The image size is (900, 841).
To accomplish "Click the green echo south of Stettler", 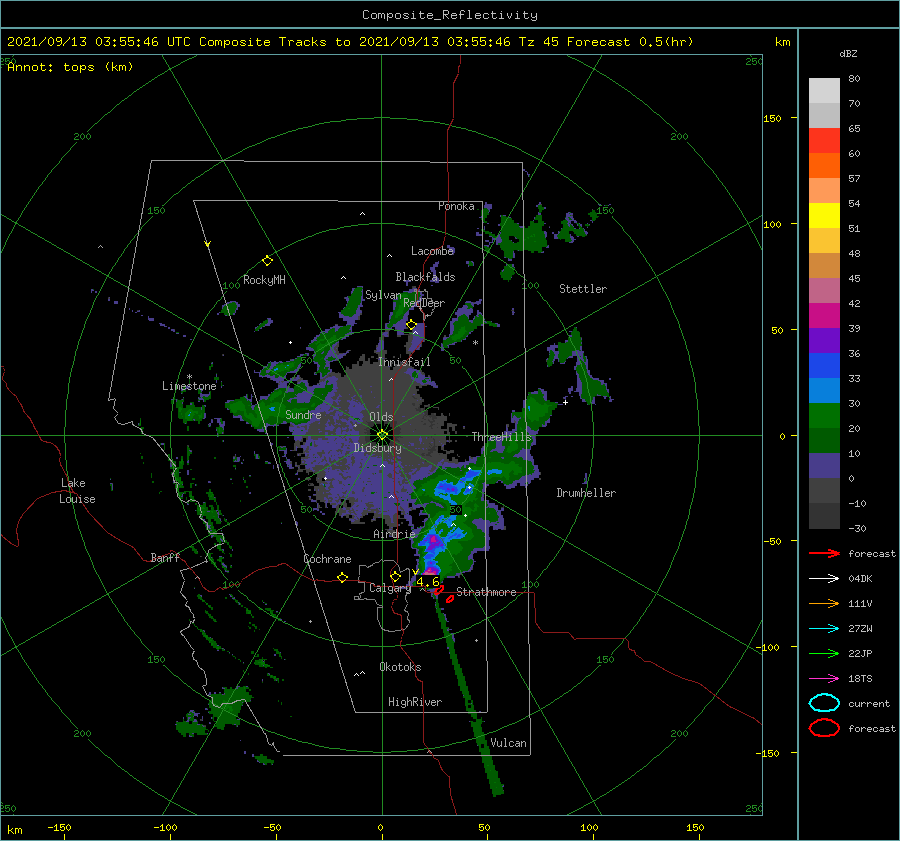I will click(x=577, y=367).
